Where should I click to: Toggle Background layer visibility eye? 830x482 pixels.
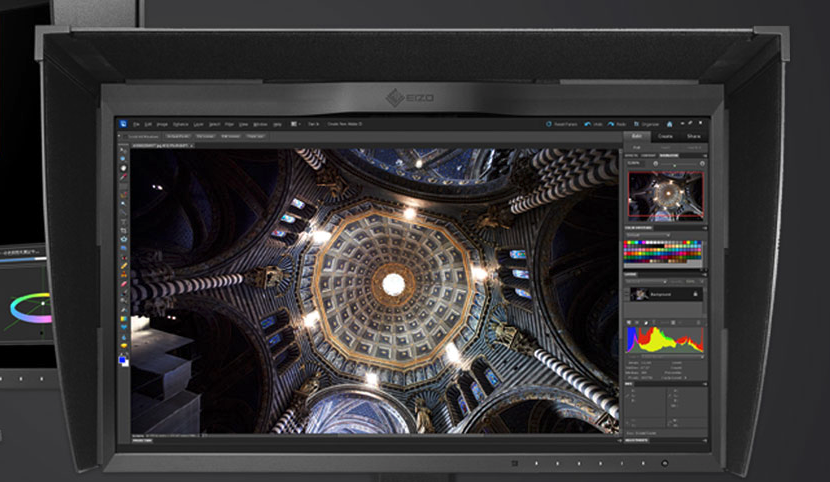626,294
